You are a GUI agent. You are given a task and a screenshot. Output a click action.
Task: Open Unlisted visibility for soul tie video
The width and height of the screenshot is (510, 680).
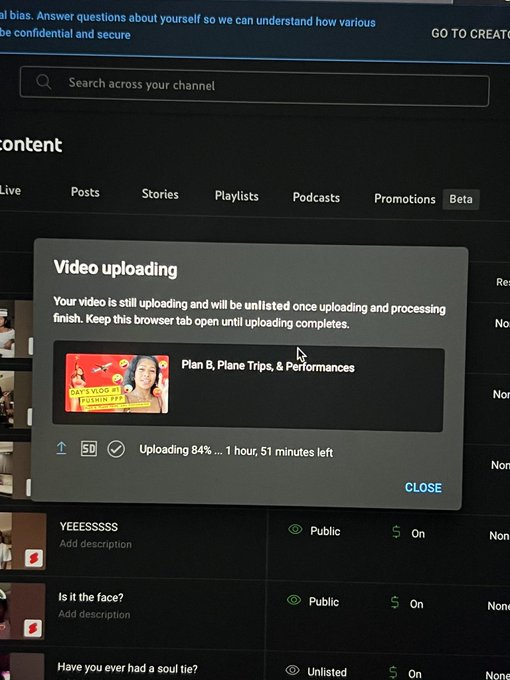(x=327, y=672)
